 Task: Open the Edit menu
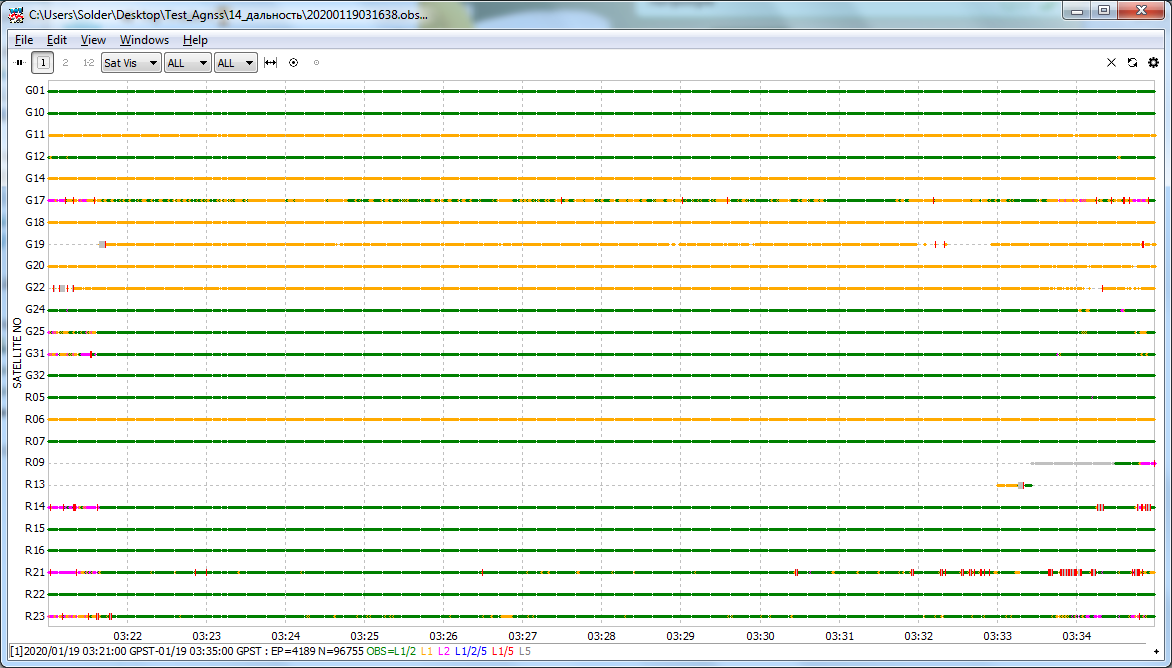pyautogui.click(x=57, y=40)
